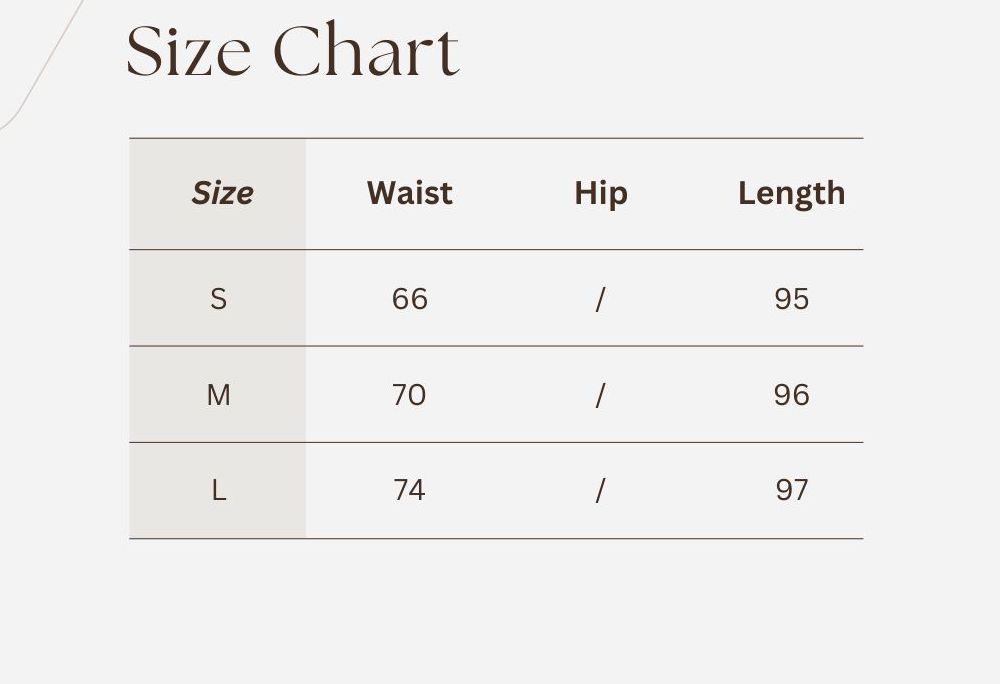Click the word 'Size' in the large title

click(190, 51)
